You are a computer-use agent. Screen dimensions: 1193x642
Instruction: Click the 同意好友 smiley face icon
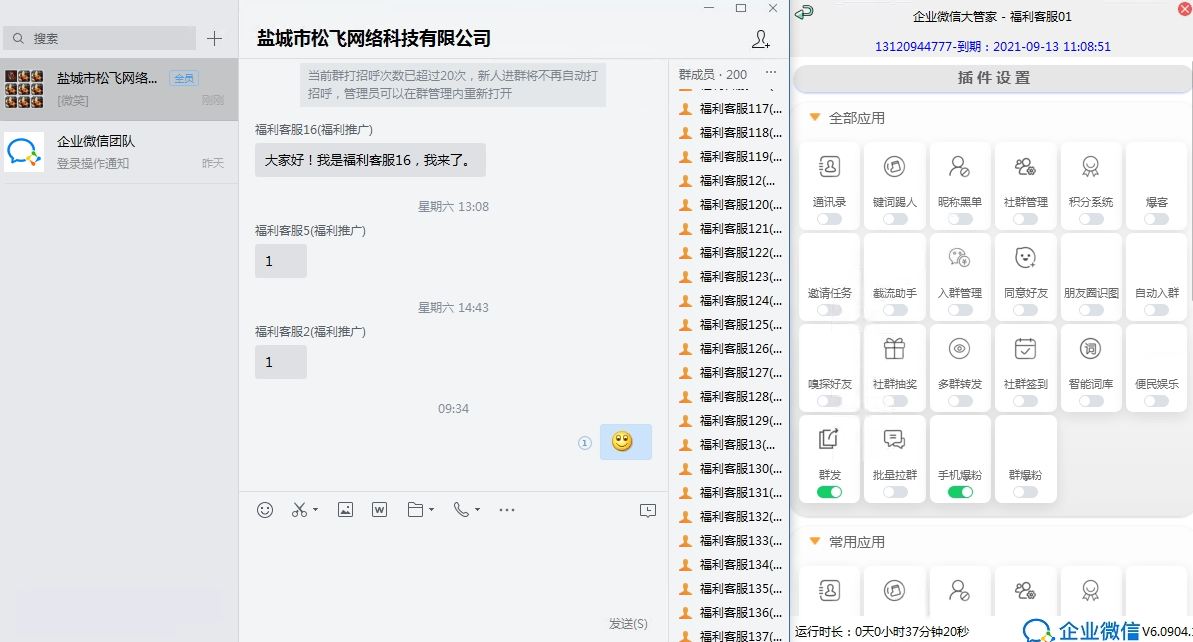(x=1025, y=258)
